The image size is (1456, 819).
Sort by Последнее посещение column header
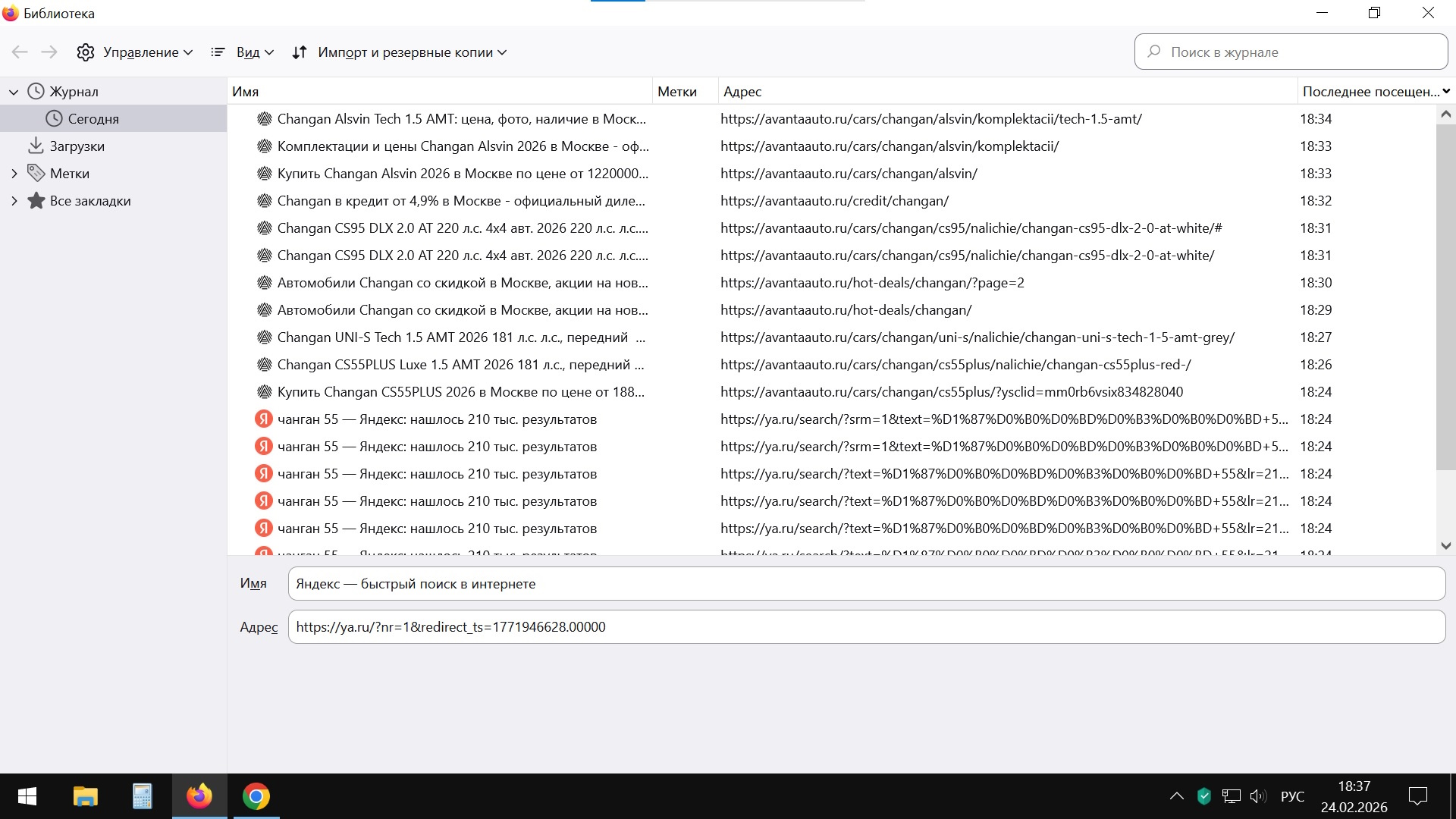pyautogui.click(x=1370, y=92)
